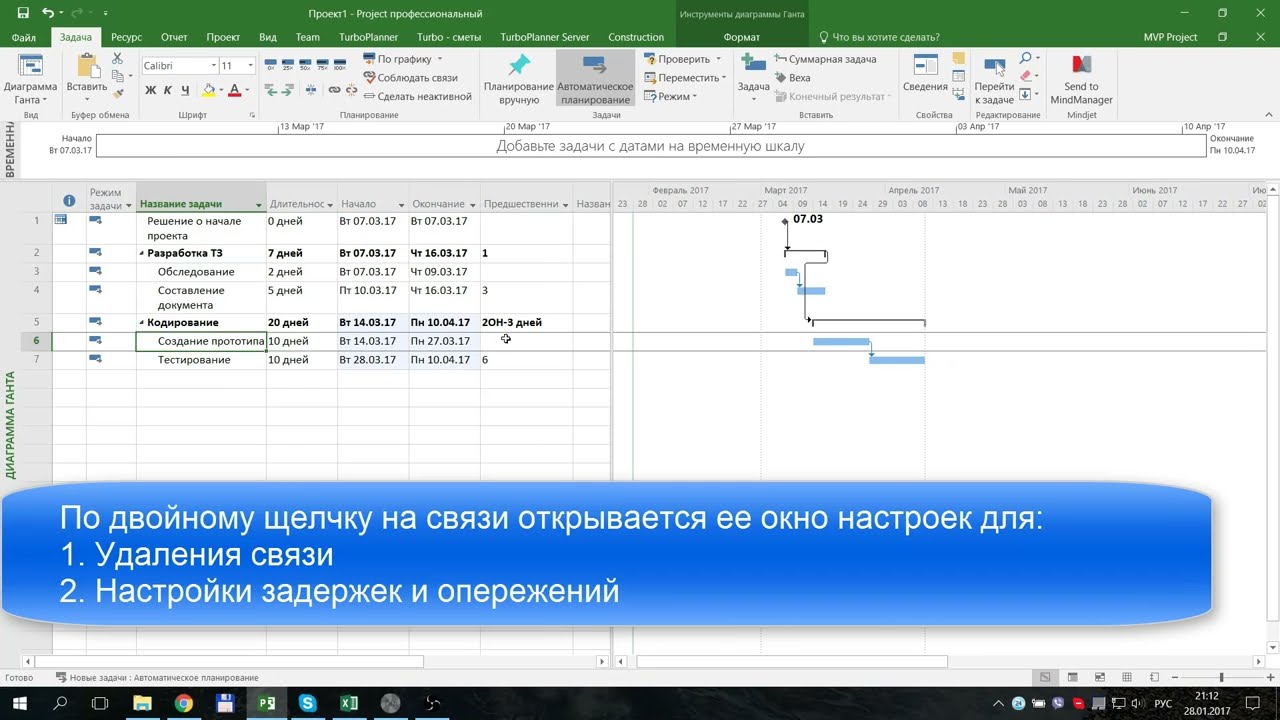
Task: Select the Создание прототипа task name cell
Action: pos(201,341)
